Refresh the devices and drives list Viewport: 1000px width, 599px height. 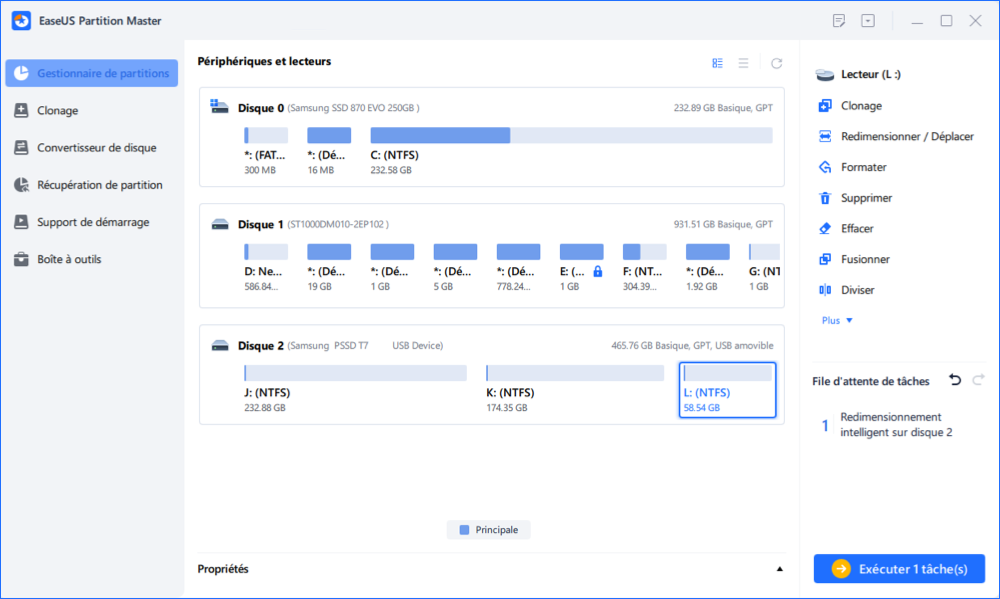(x=776, y=63)
